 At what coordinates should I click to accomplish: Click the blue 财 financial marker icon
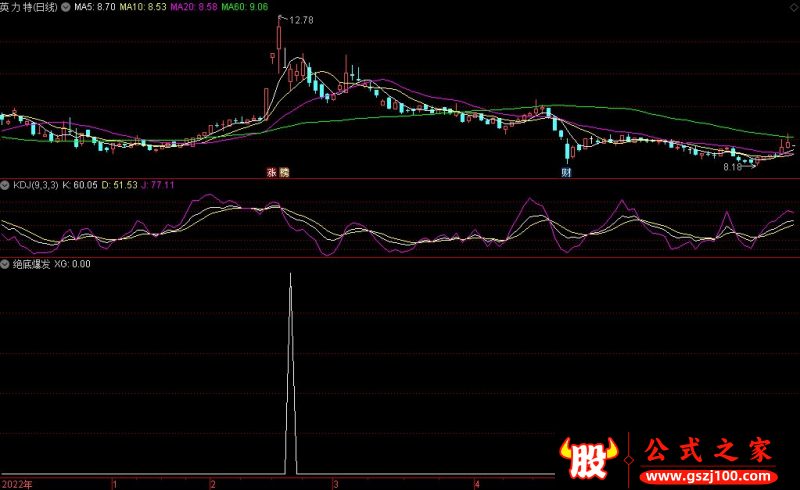[566, 172]
